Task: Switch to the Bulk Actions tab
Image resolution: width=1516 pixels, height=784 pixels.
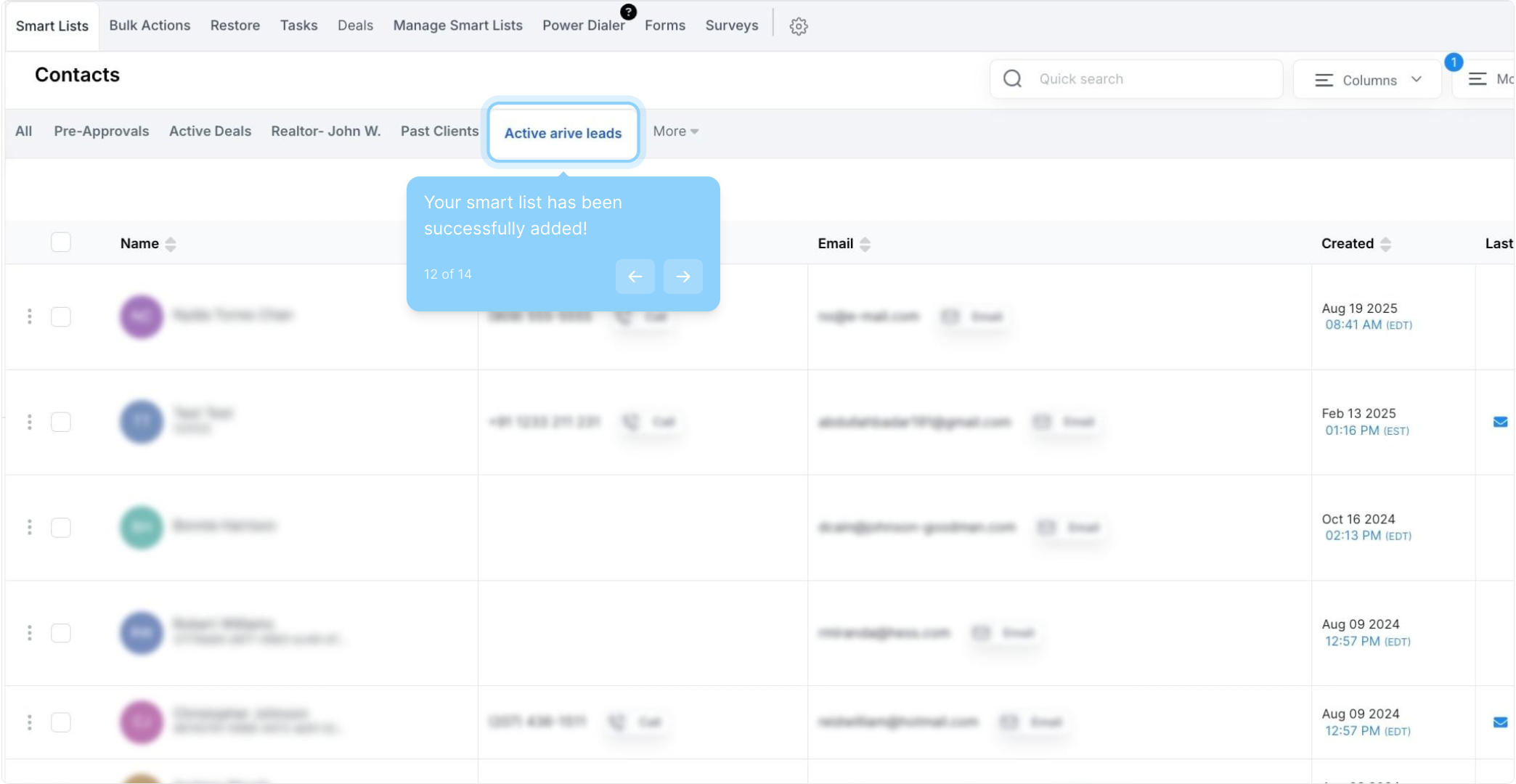Action: [x=150, y=25]
